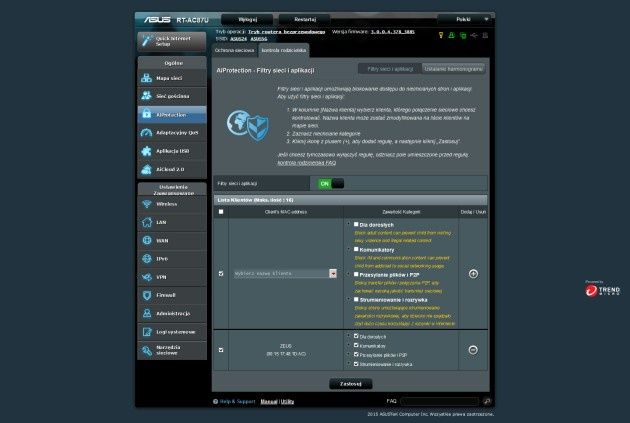The image size is (630, 423).
Task: Open Help & Support link
Action: [237, 401]
